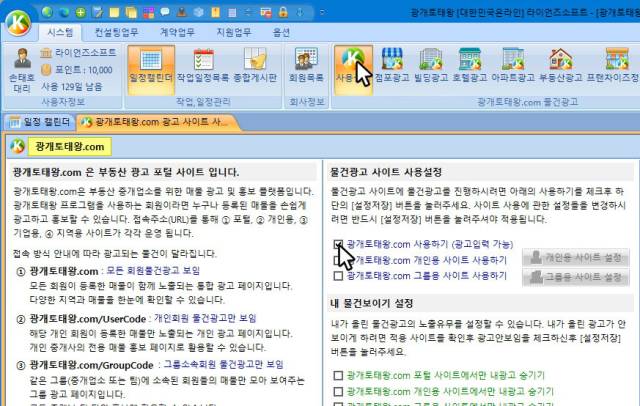Image resolution: width=640 pixels, height=406 pixels.
Task: Click the red window calendar icon in quick toolbar
Action: pos(266,12)
